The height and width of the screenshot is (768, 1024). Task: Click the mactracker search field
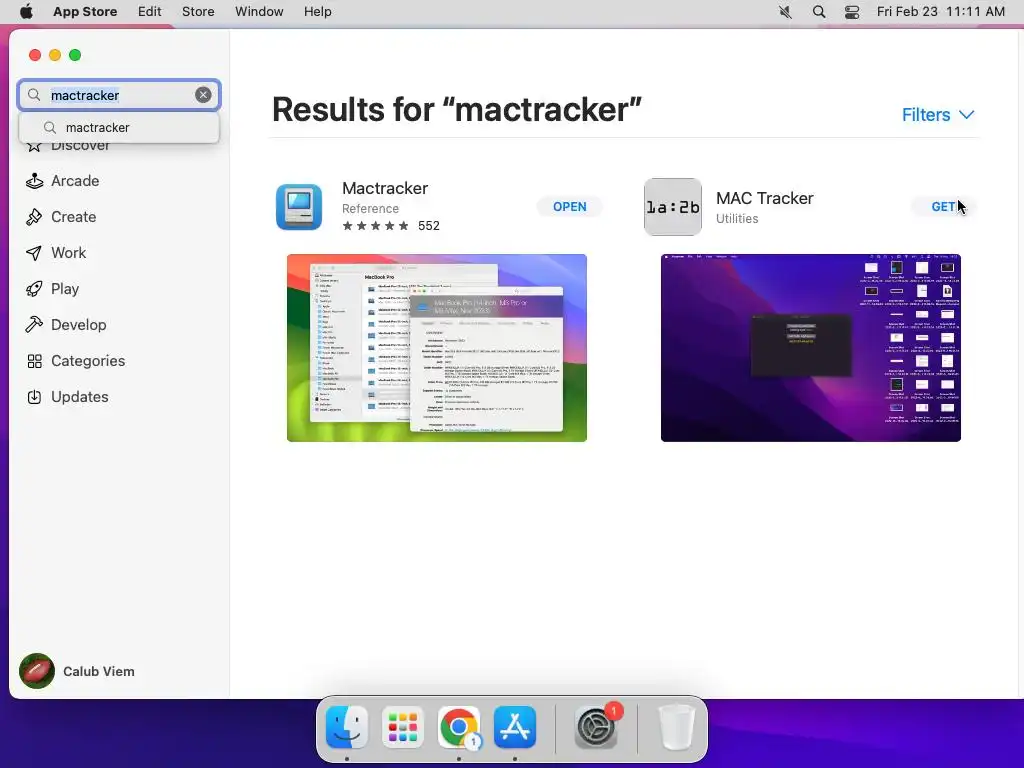119,95
